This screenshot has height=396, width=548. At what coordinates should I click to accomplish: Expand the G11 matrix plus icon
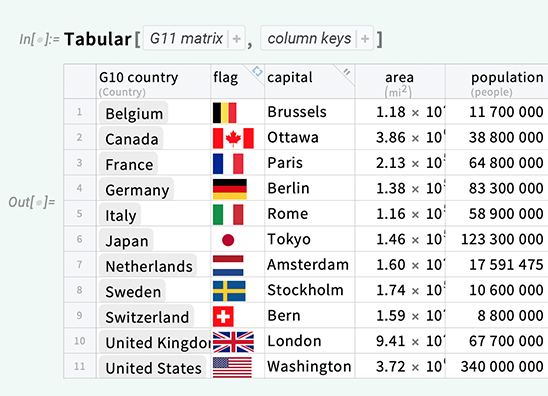tap(237, 38)
